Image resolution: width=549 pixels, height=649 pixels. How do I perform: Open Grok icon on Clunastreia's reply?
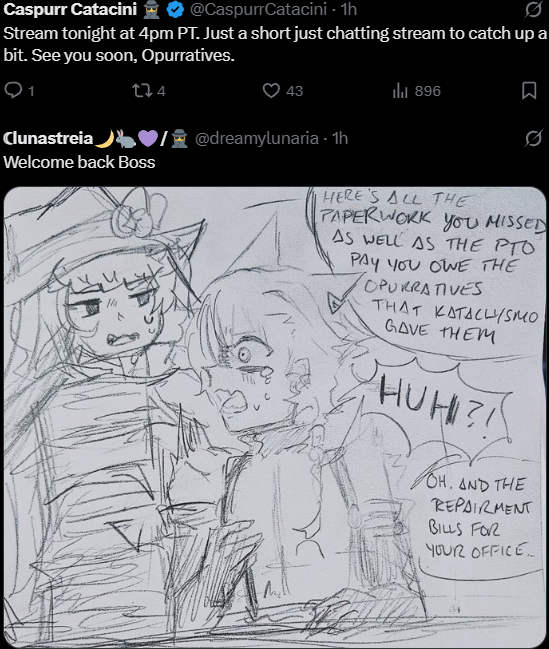click(x=533, y=138)
